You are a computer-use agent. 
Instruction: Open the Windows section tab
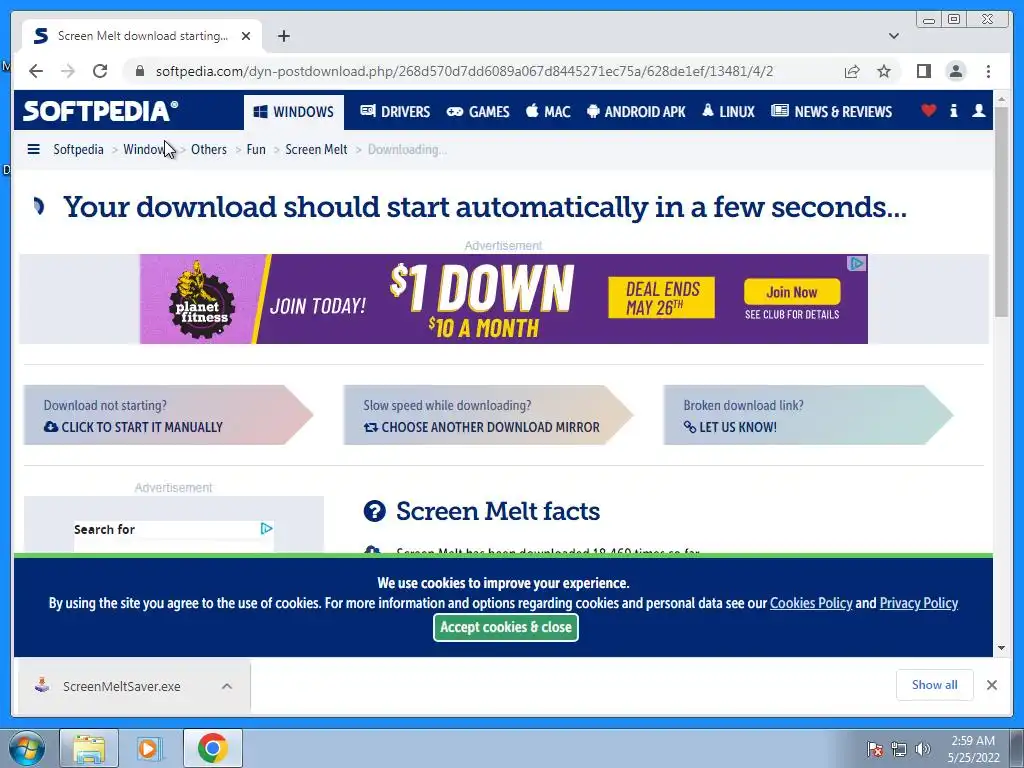pyautogui.click(x=293, y=112)
